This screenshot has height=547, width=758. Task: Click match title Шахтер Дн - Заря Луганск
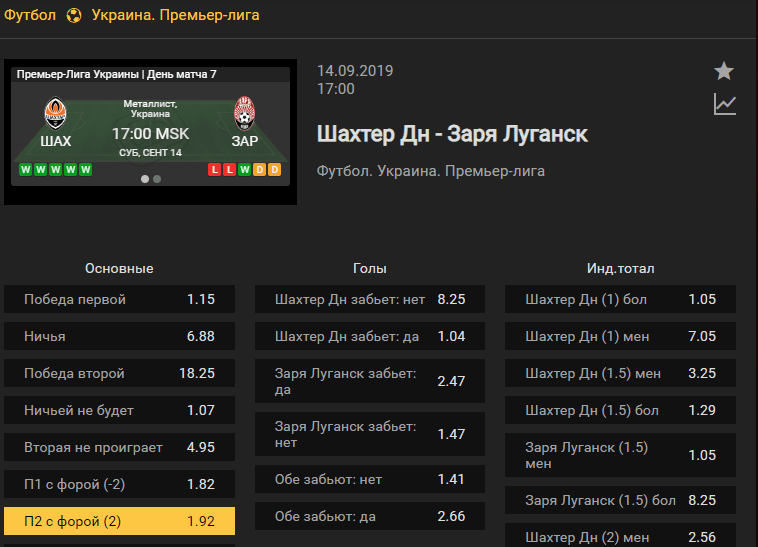[x=452, y=134]
